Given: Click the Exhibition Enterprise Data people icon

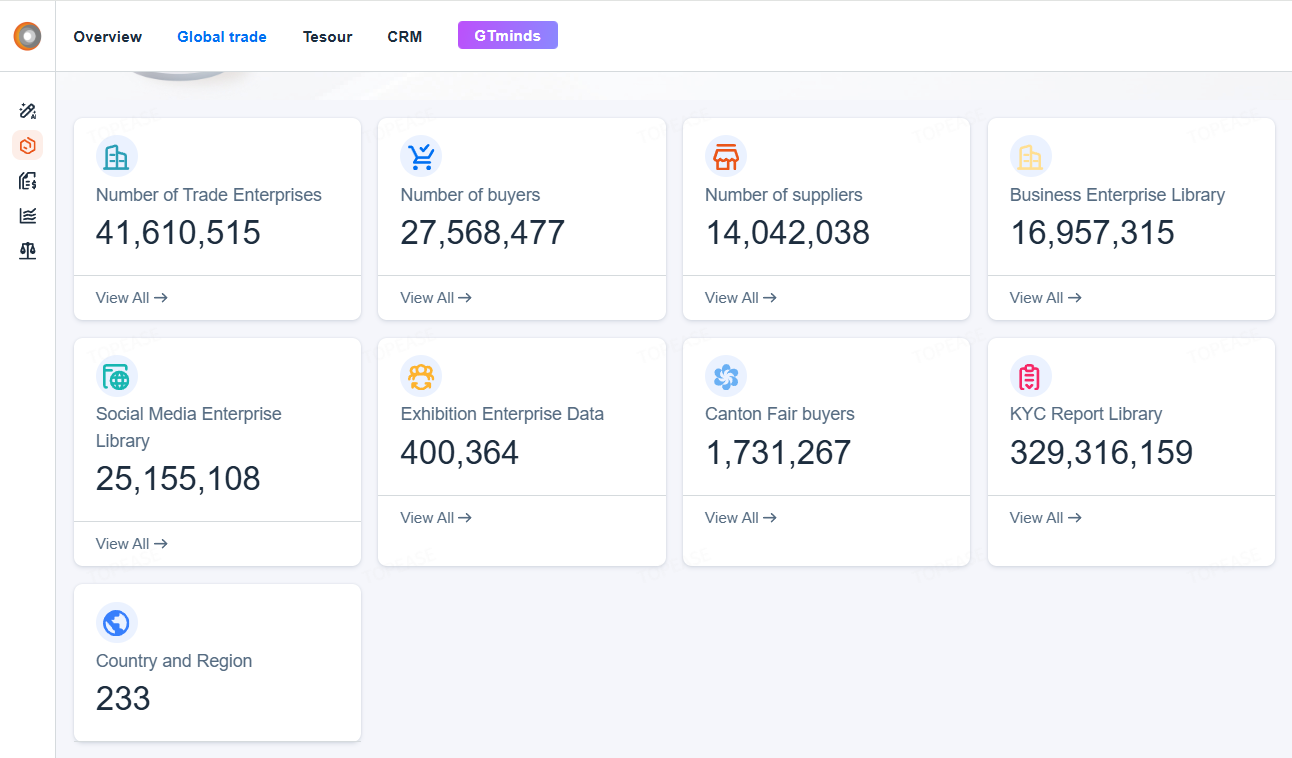Looking at the screenshot, I should pos(421,376).
